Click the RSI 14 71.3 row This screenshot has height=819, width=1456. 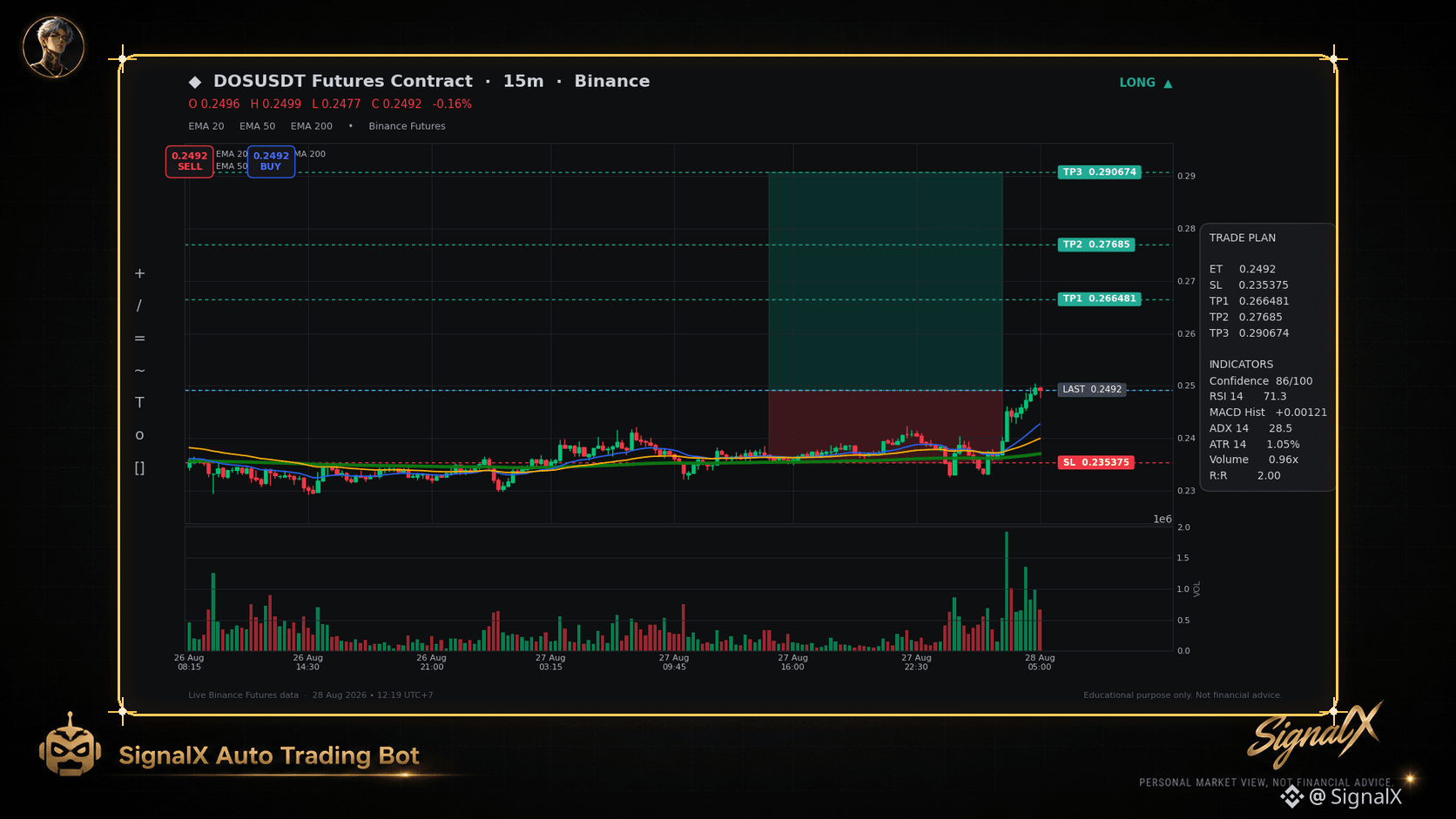[1248, 396]
